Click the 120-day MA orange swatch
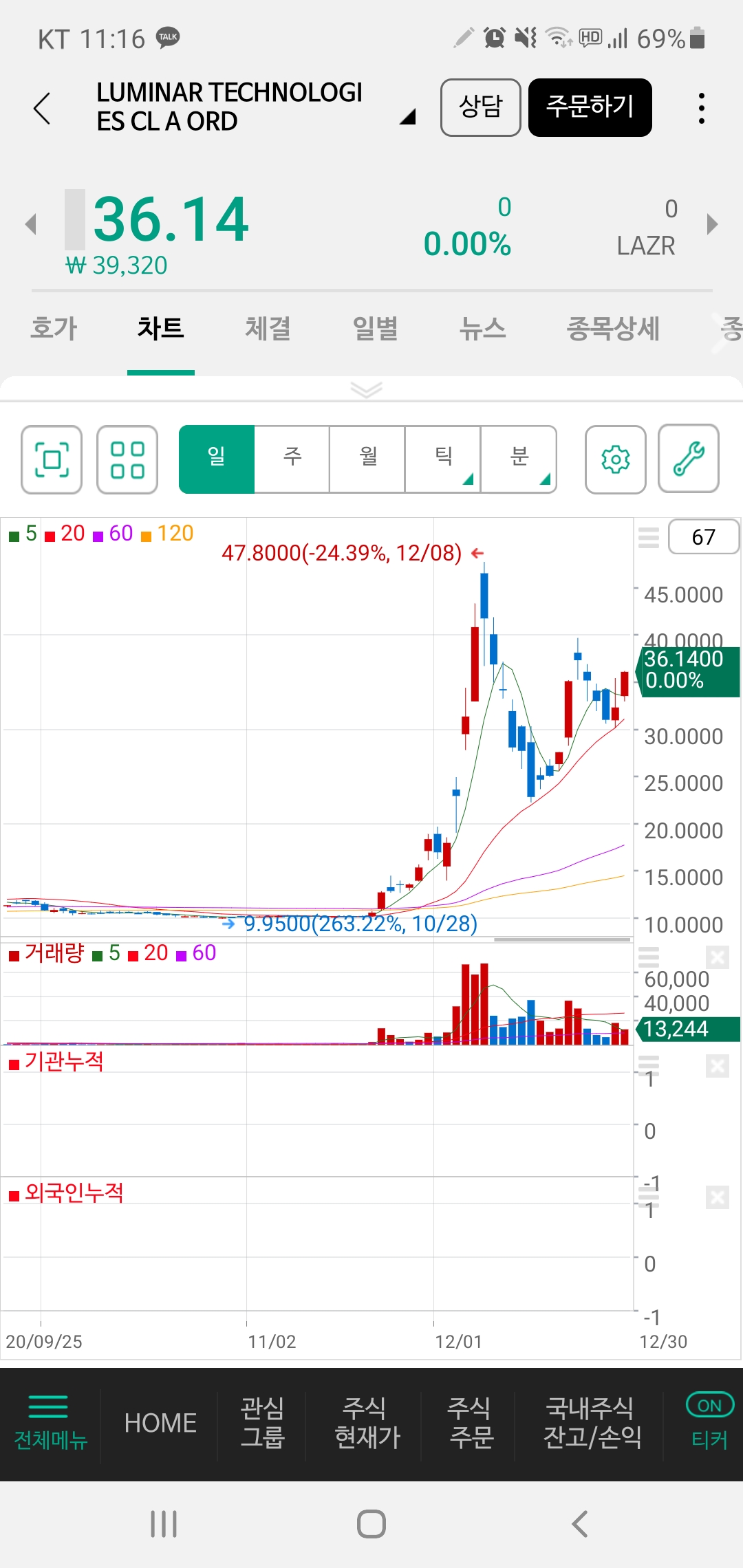This screenshot has width=743, height=1568. [146, 536]
